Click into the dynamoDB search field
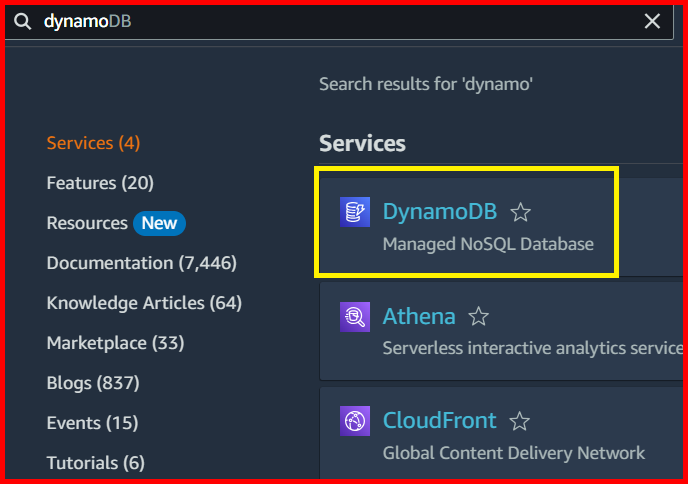 [x=338, y=21]
